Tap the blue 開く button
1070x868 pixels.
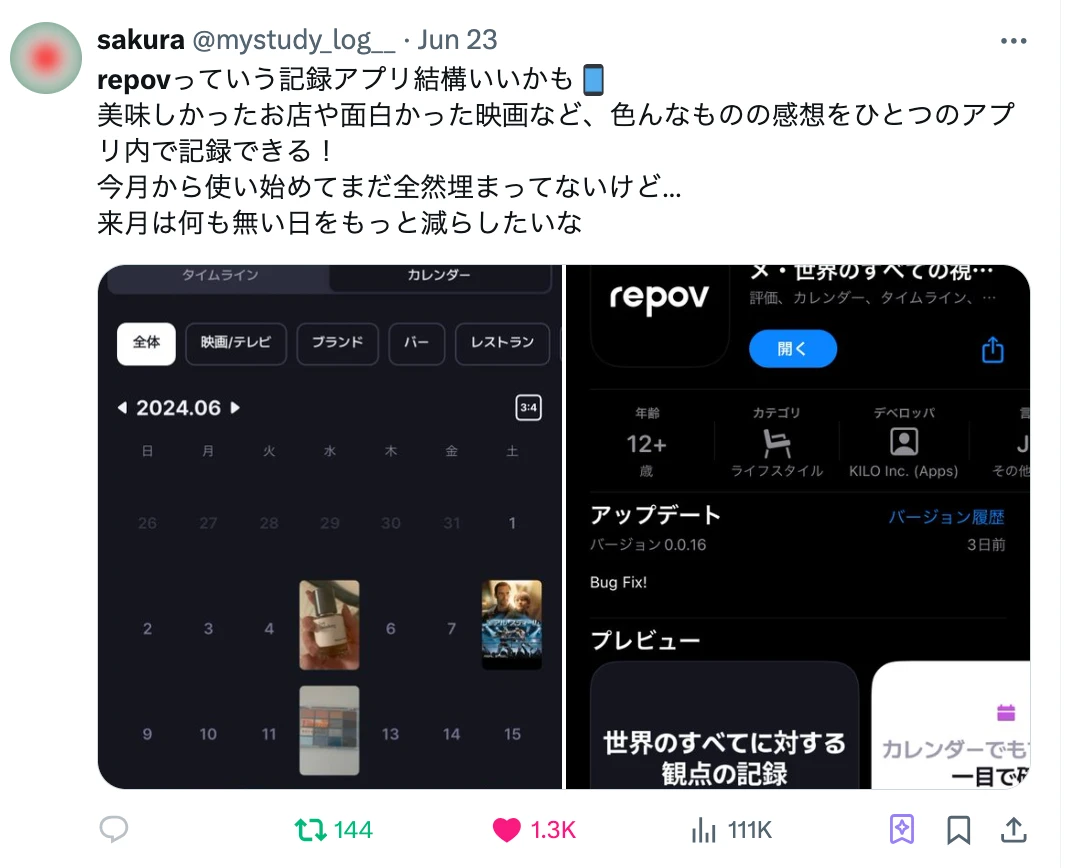(792, 349)
